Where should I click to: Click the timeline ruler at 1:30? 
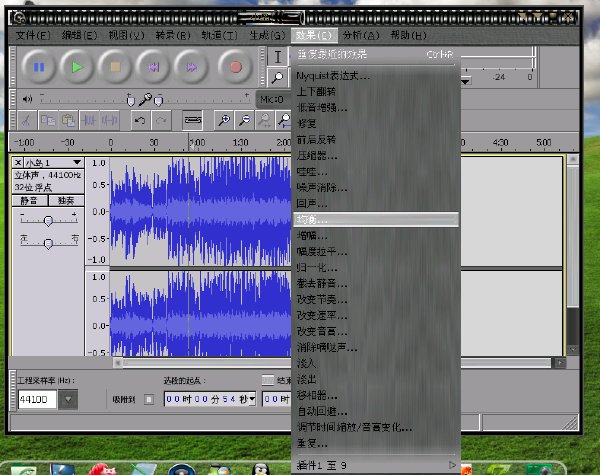240,143
